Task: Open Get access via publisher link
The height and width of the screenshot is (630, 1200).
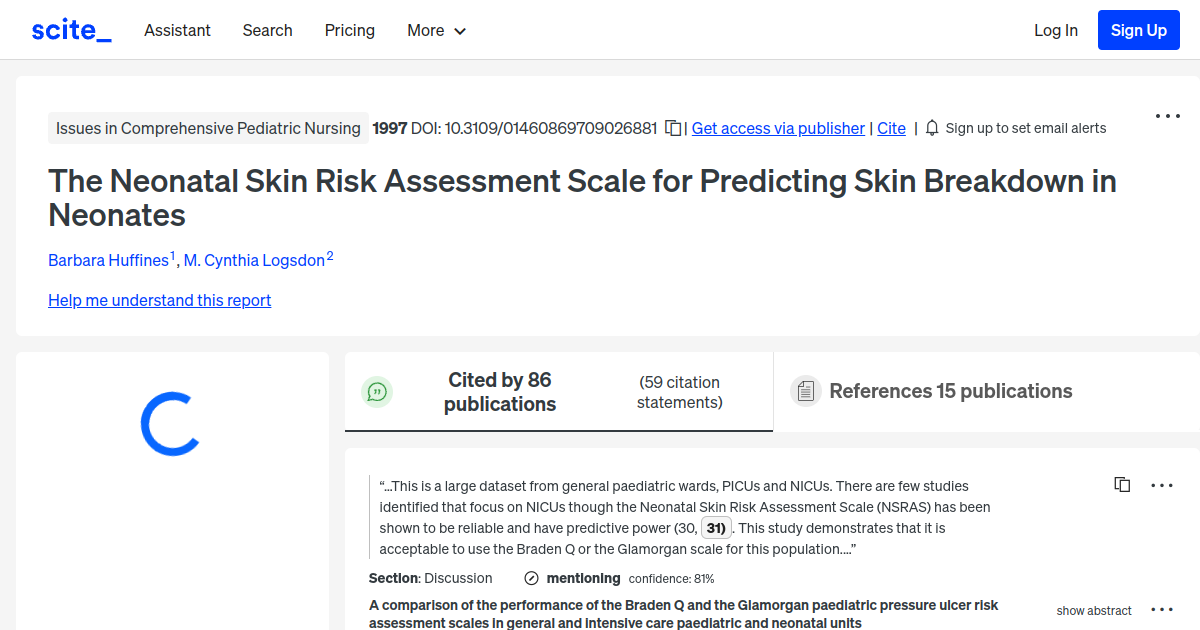Action: pos(778,128)
